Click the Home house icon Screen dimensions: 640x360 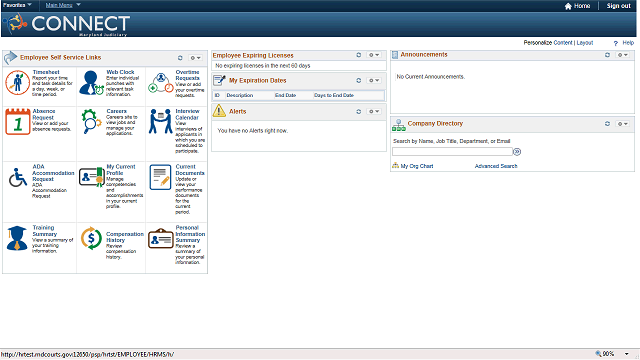click(x=568, y=6)
